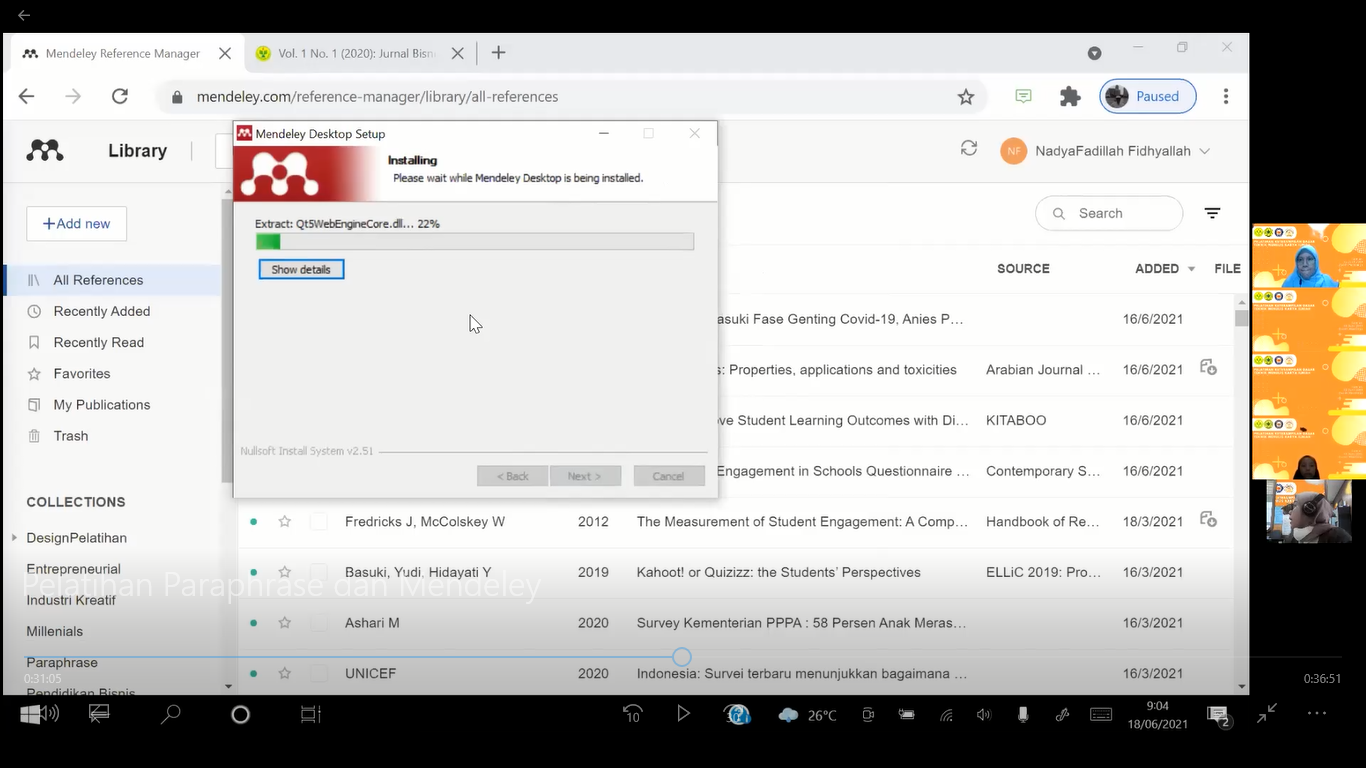Rewind the video 10 seconds
Screen dimensions: 1366x768
[632, 714]
